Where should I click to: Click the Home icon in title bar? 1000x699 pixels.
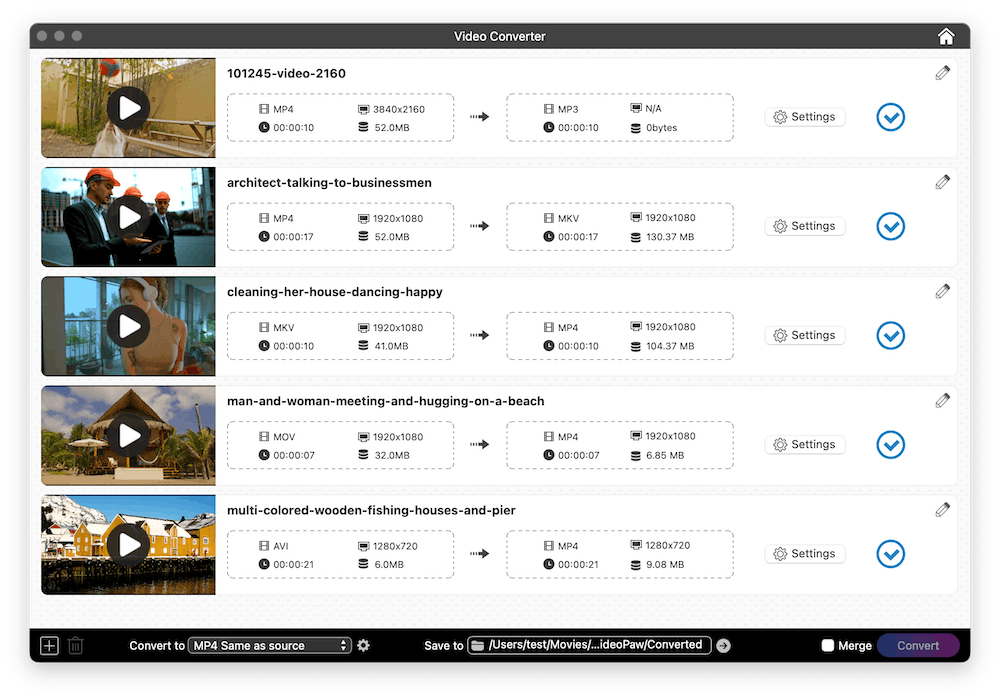[x=946, y=36]
